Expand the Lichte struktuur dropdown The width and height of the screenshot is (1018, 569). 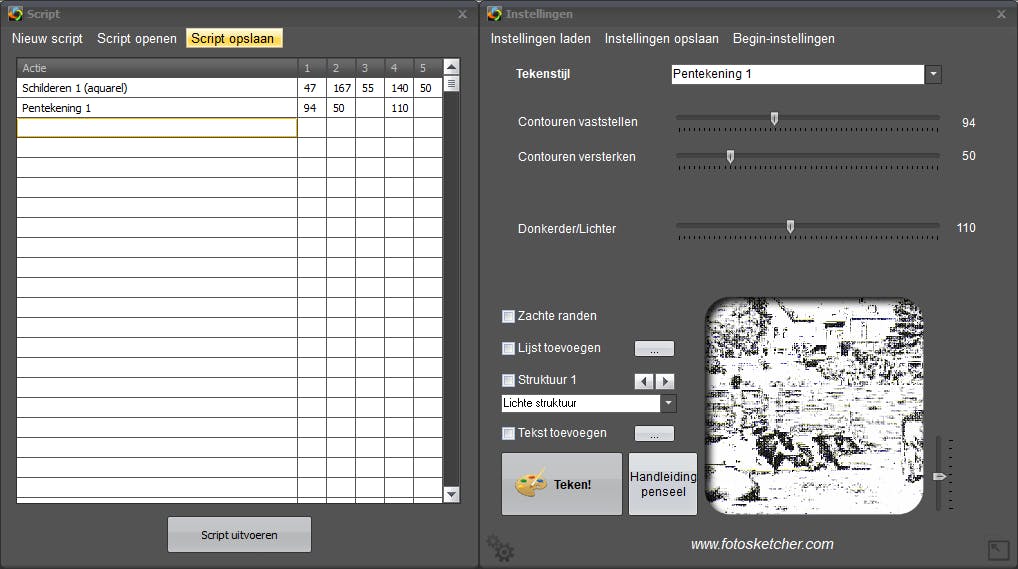click(x=669, y=404)
